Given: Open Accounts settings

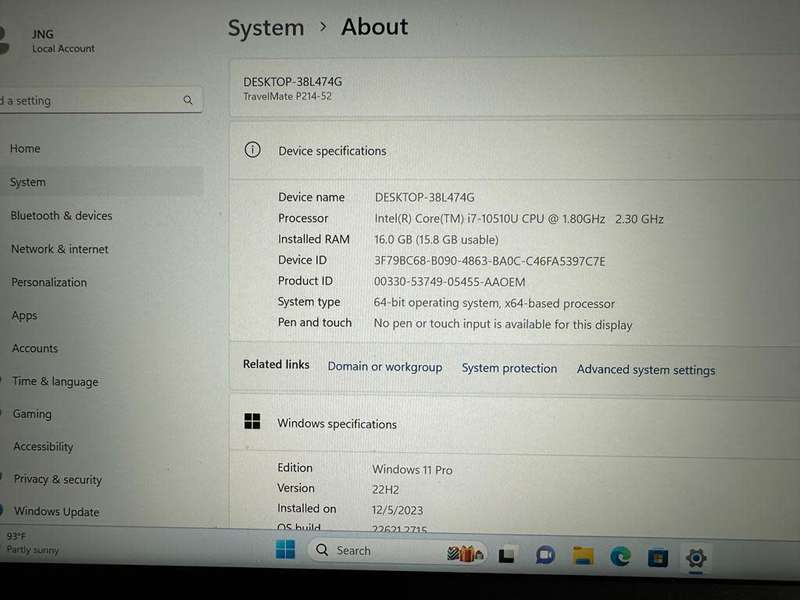Looking at the screenshot, I should click(35, 348).
